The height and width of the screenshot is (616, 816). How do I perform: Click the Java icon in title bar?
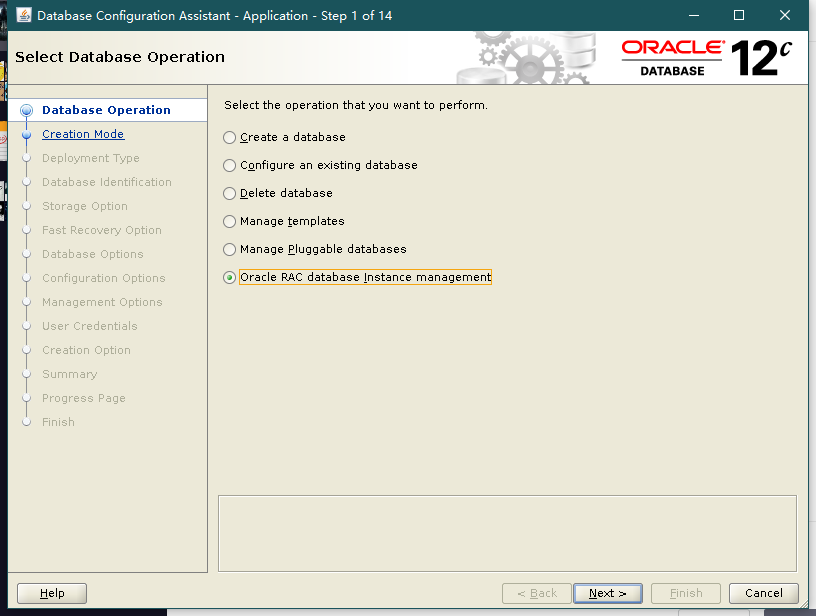click(x=23, y=15)
